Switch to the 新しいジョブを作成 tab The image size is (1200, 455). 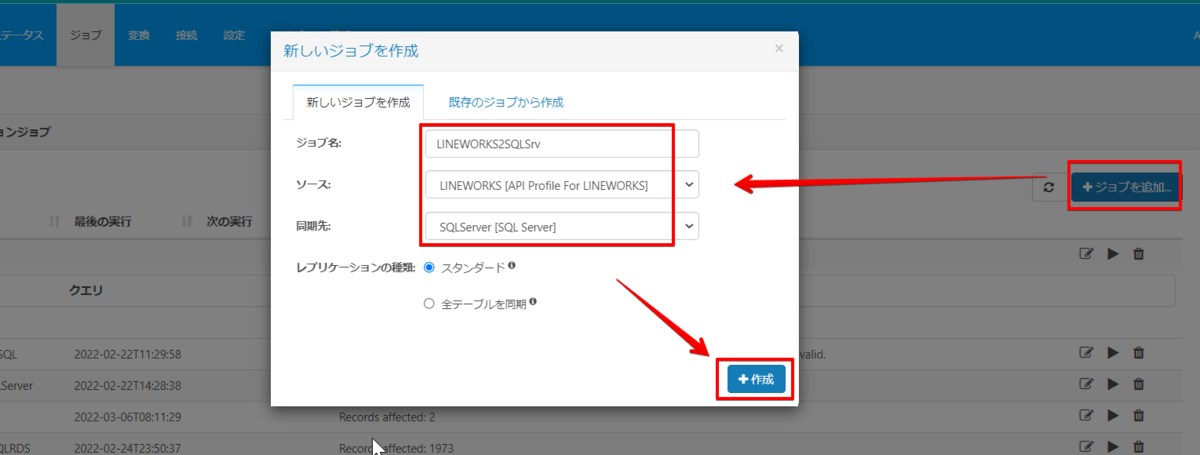[x=358, y=102]
